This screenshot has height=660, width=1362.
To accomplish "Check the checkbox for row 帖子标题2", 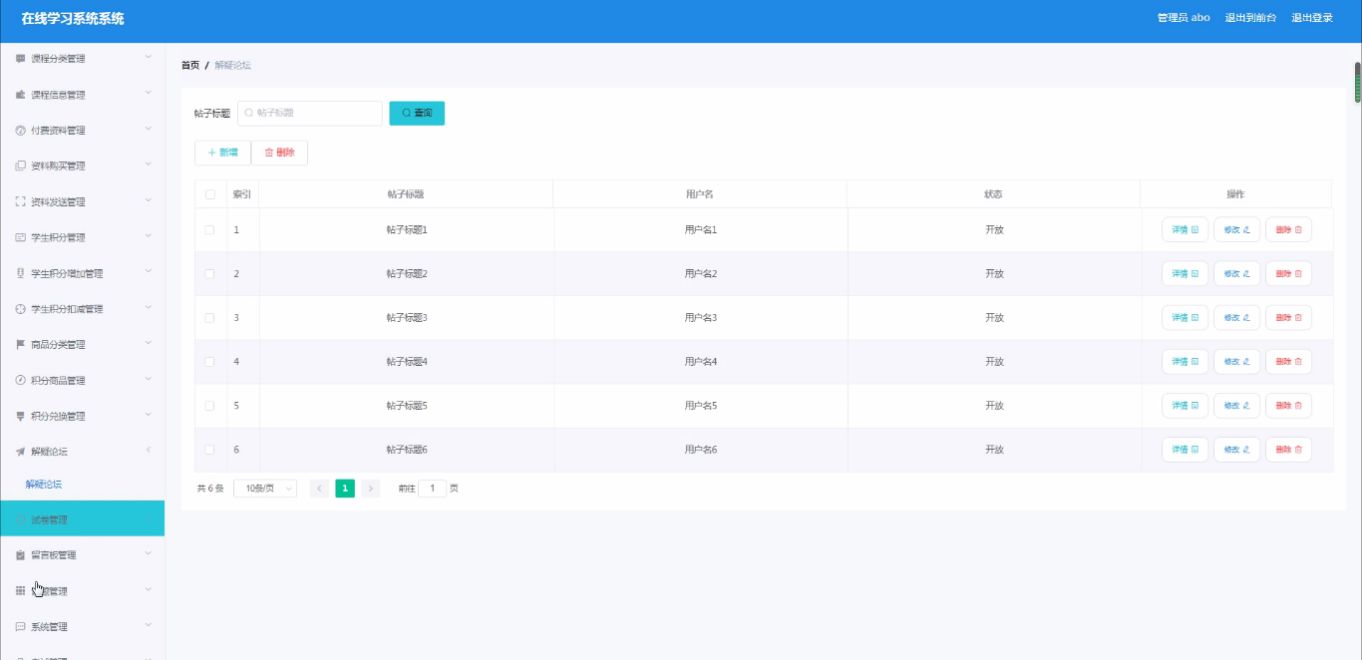I will [210, 274].
